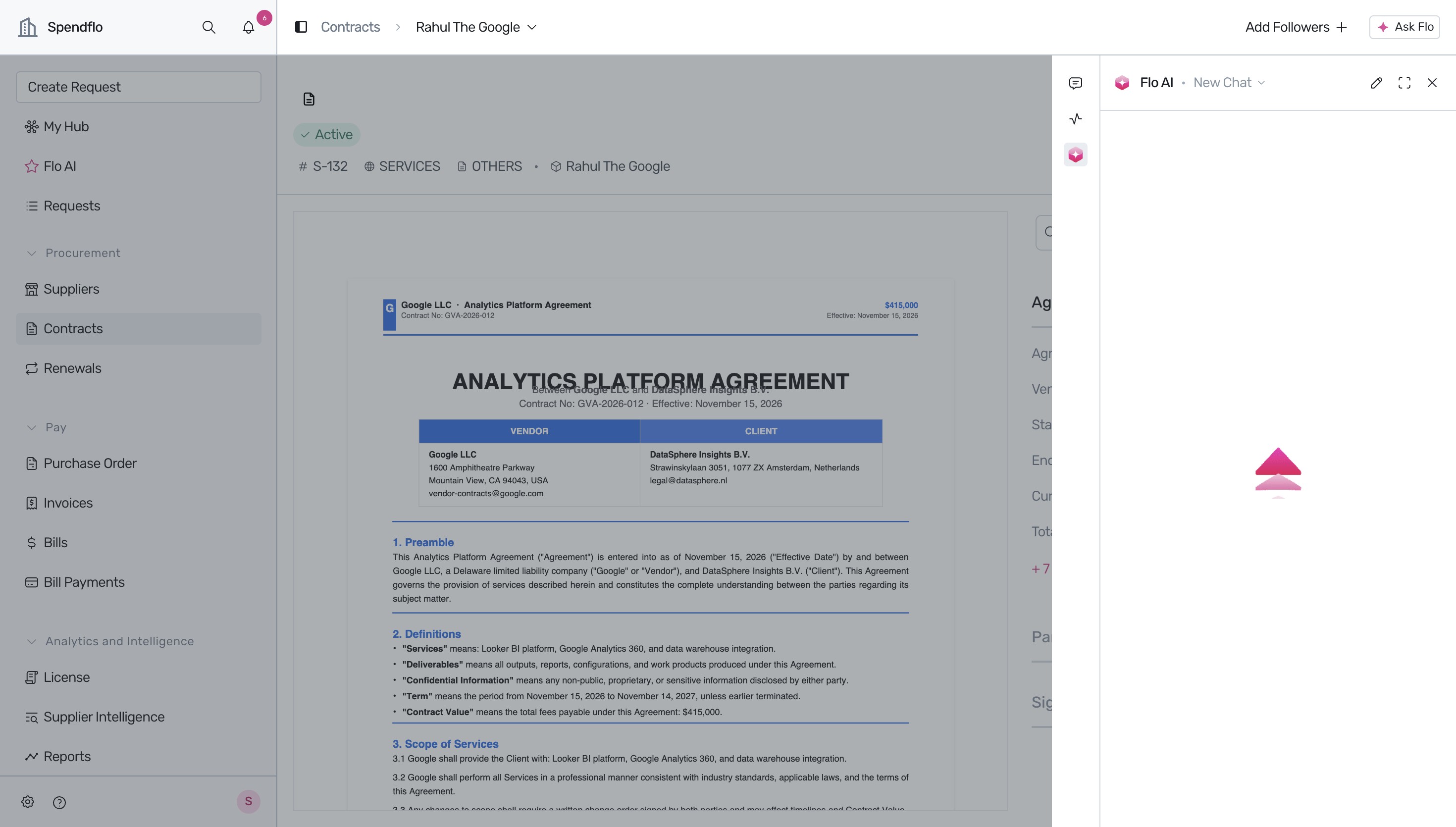Click the $415,000 contract value in document

(901, 305)
